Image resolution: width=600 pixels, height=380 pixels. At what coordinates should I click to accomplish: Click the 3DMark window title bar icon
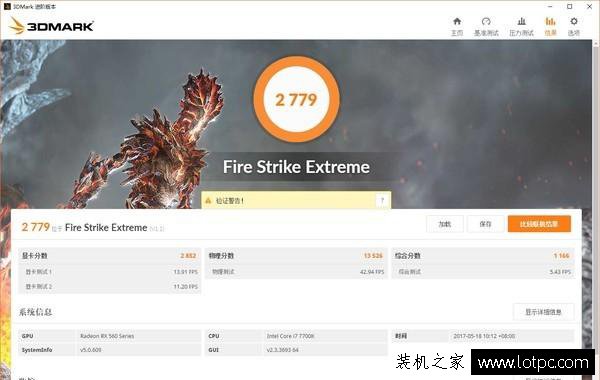coord(7,7)
